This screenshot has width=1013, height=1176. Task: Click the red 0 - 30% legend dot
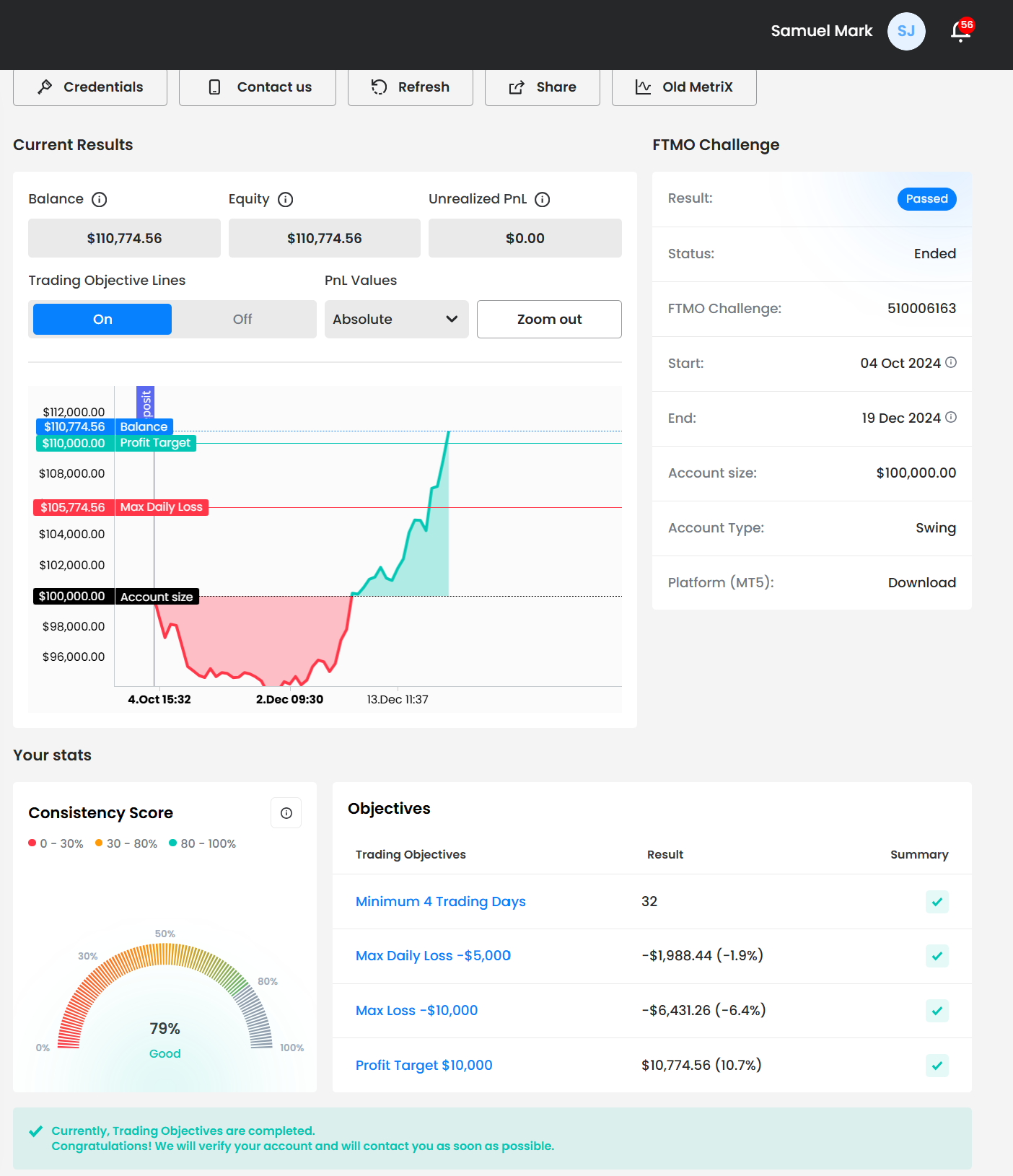point(32,843)
